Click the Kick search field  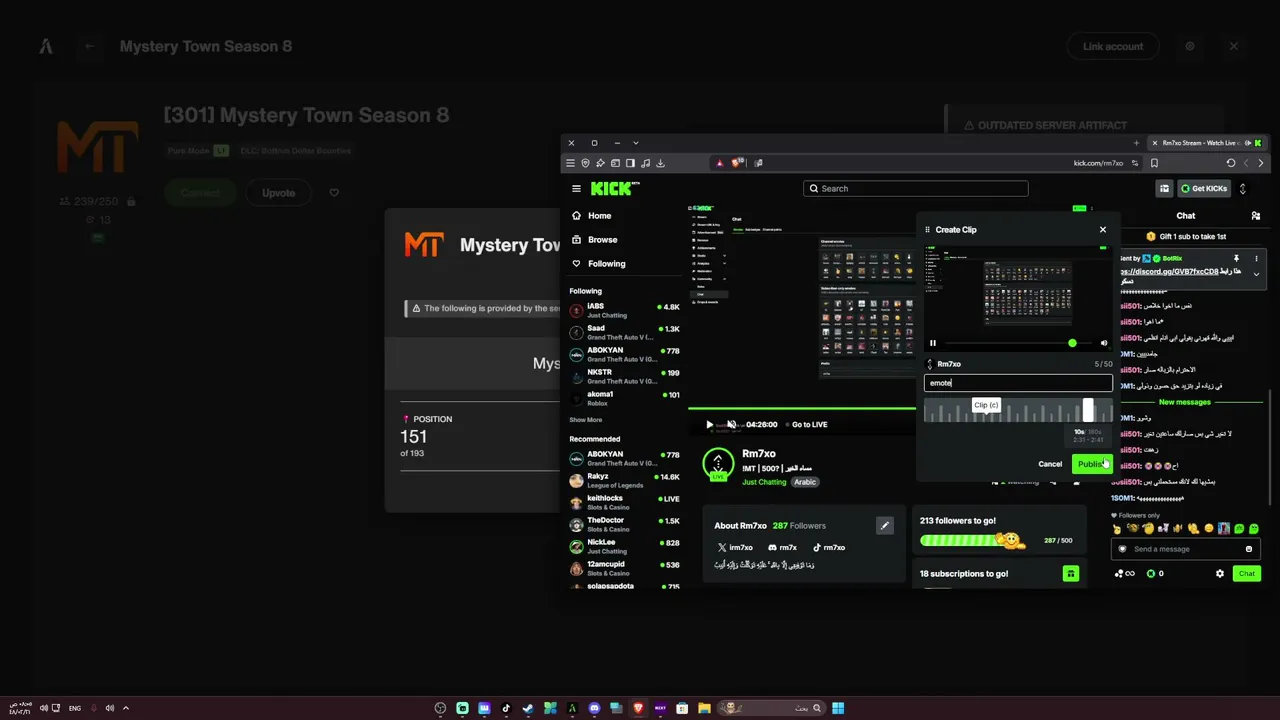pos(915,188)
